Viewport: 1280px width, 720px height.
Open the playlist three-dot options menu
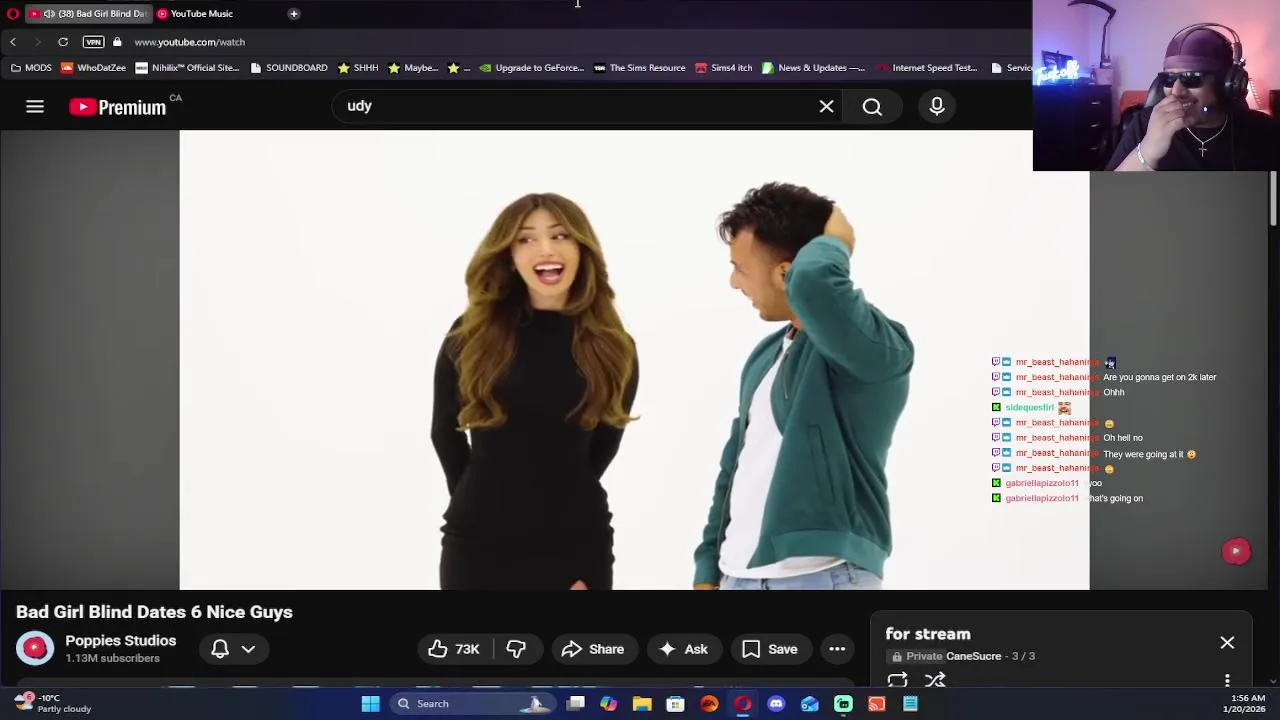tap(1227, 681)
